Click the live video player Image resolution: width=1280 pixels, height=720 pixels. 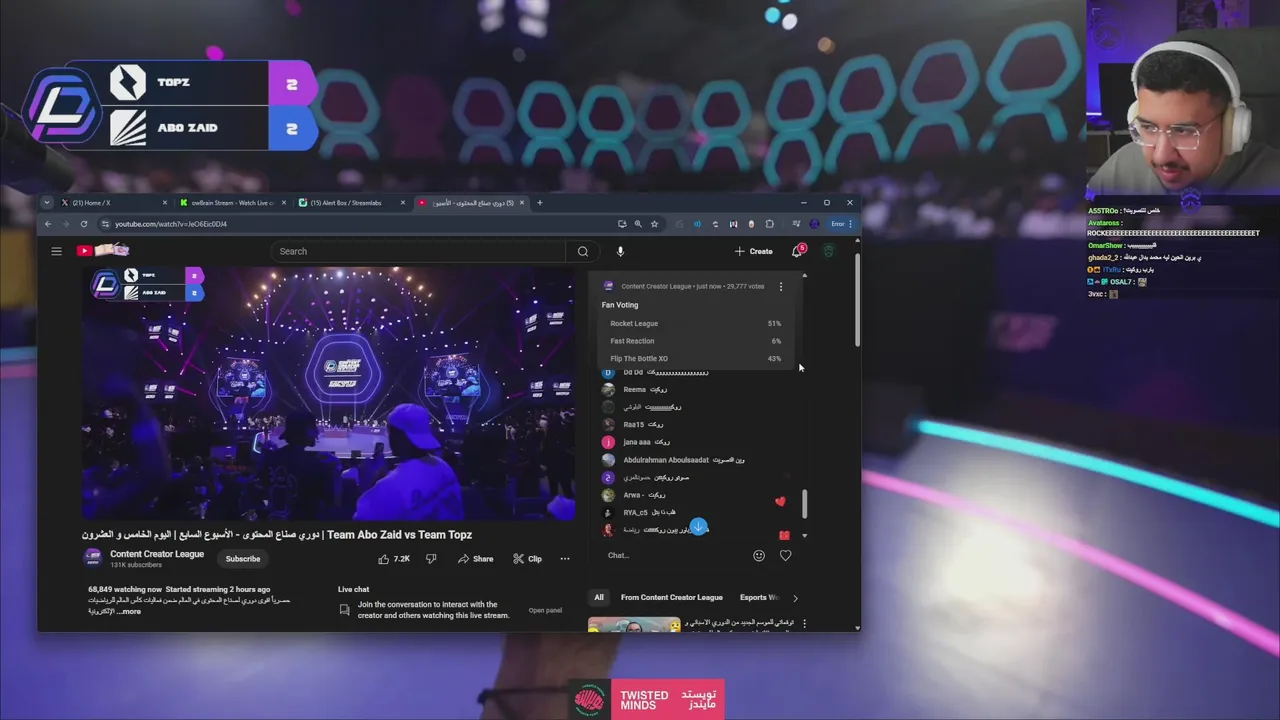[x=329, y=393]
